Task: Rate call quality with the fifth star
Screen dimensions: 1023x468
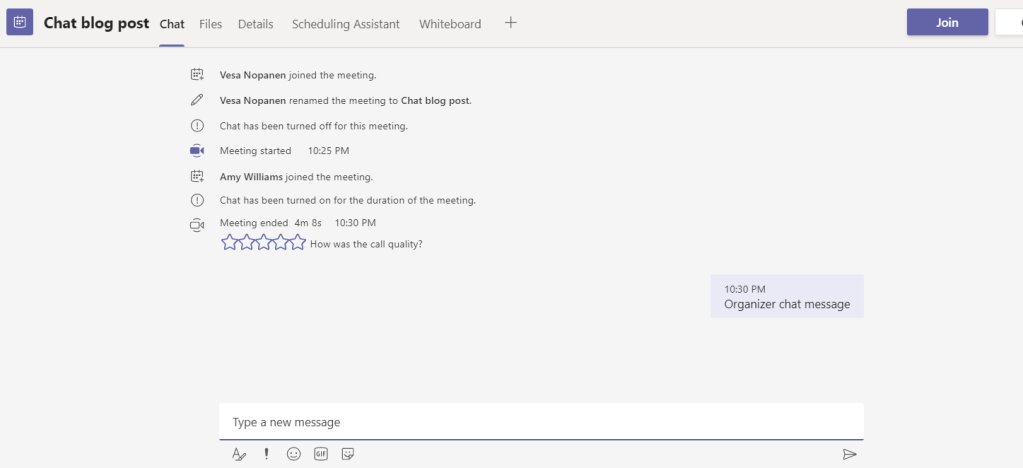Action: click(x=298, y=242)
